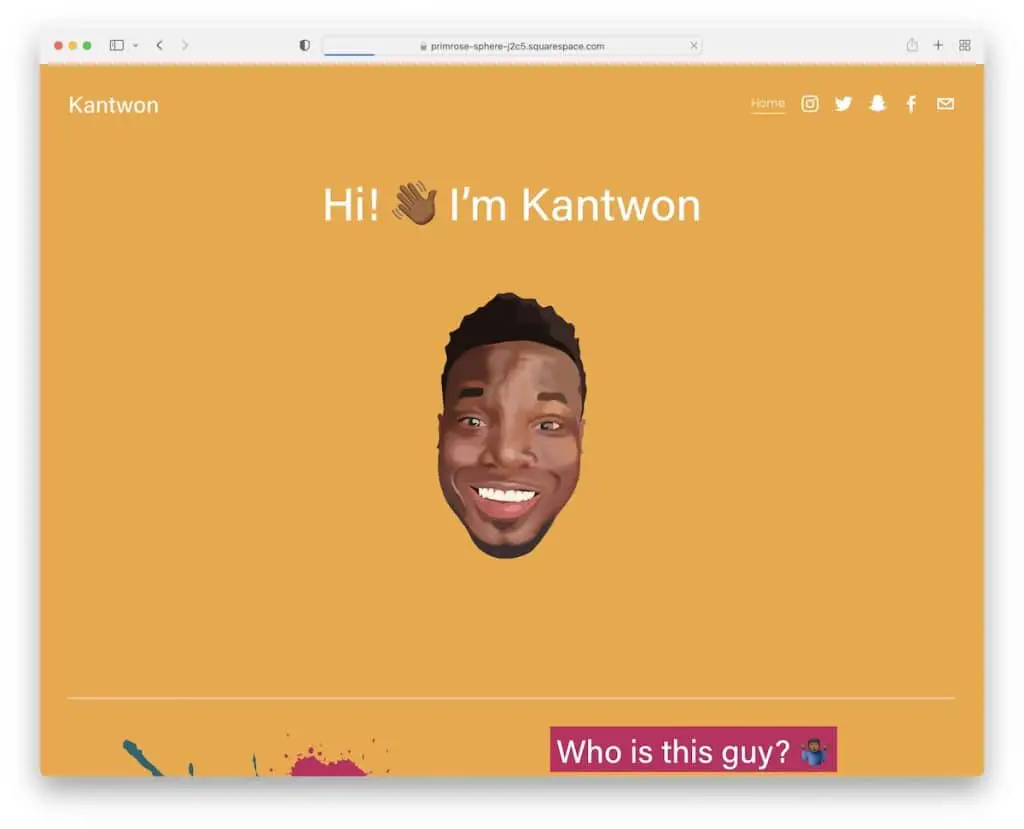Click the Safari share icon
The image size is (1024, 829).
coord(912,44)
